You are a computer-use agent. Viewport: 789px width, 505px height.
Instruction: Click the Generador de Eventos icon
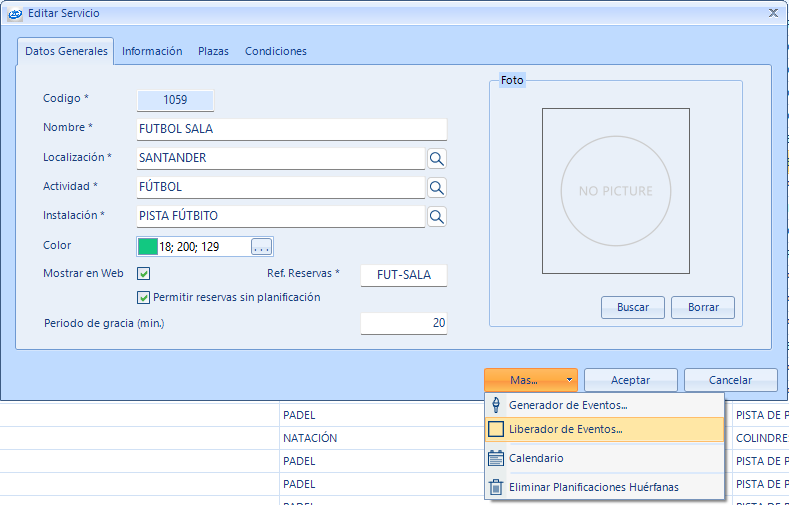496,405
